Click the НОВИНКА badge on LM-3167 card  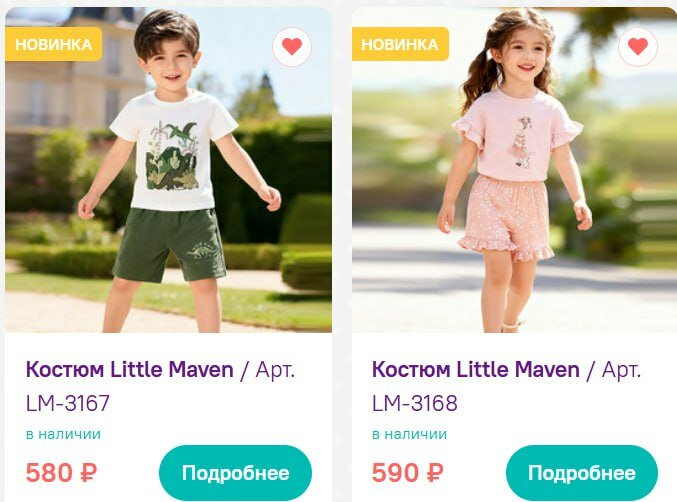coord(54,44)
